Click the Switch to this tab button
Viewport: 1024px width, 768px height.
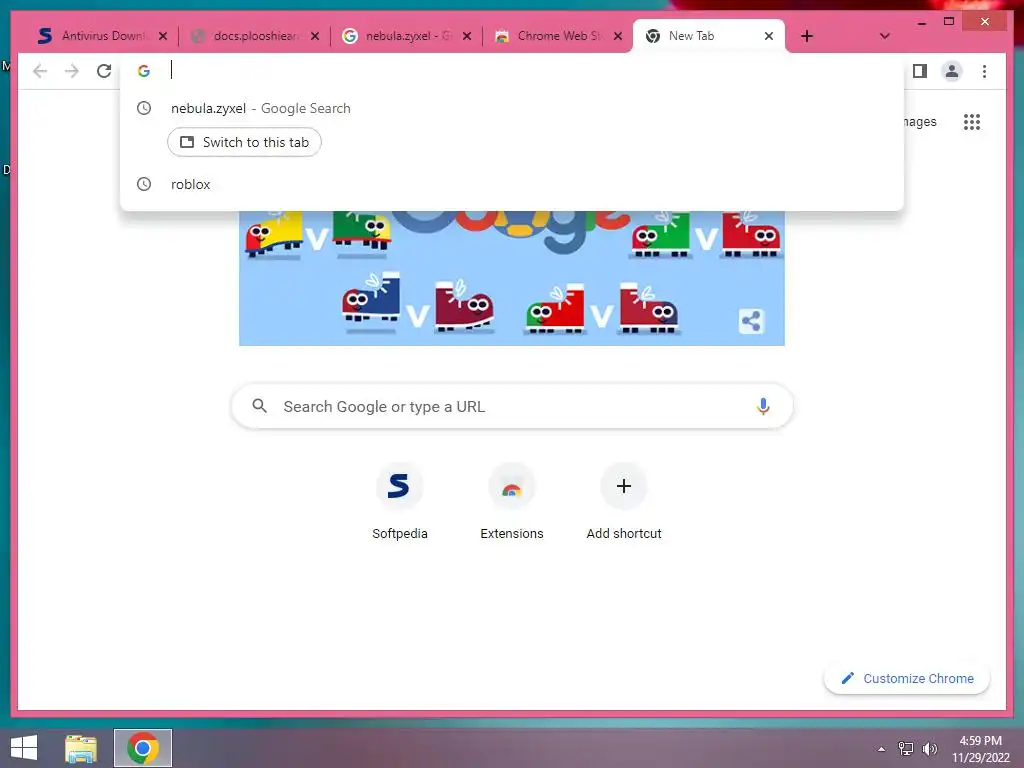[244, 142]
